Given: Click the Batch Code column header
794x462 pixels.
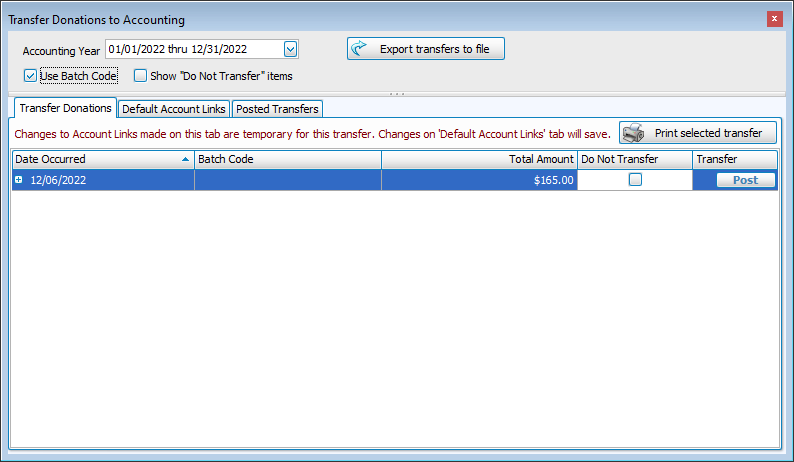Looking at the screenshot, I should pos(287,159).
